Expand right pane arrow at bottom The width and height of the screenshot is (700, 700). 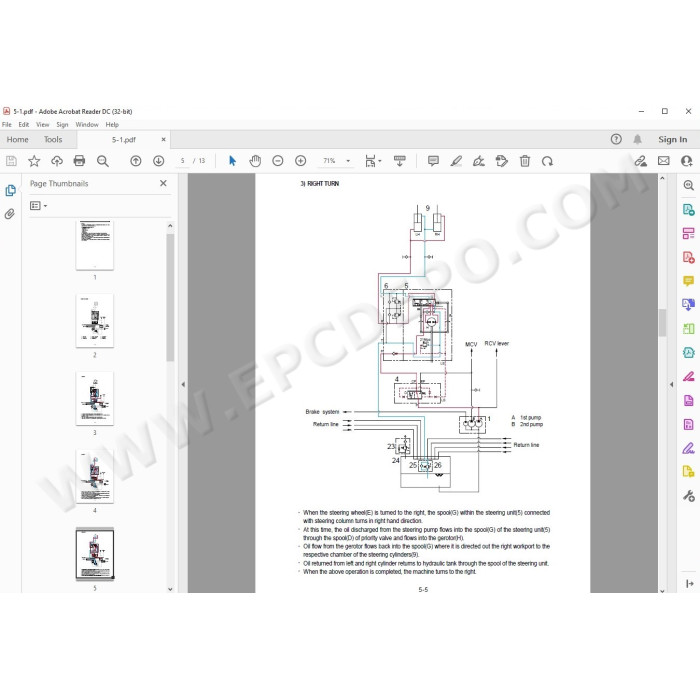(x=689, y=583)
